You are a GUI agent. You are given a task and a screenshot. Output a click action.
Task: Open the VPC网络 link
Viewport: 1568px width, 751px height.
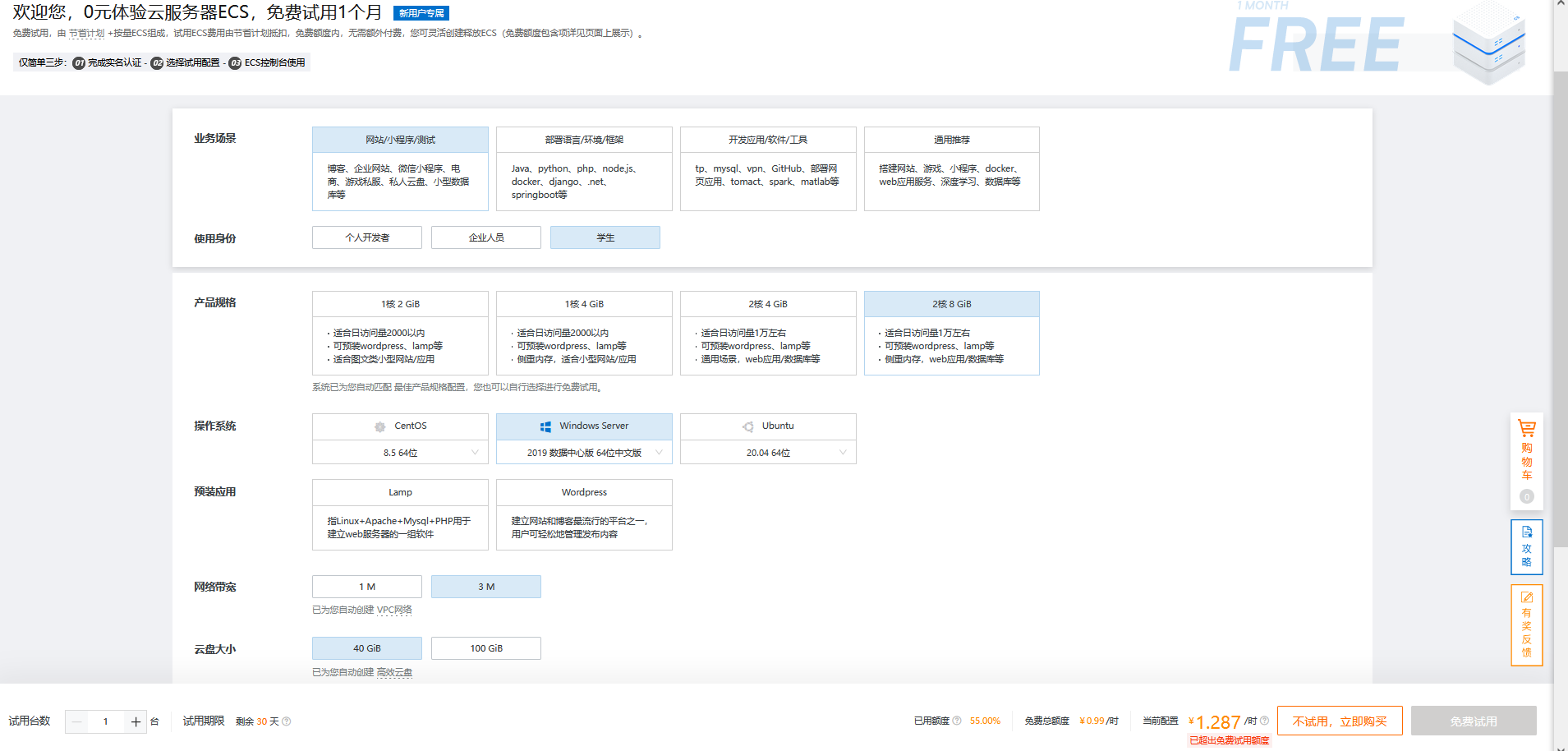point(394,610)
